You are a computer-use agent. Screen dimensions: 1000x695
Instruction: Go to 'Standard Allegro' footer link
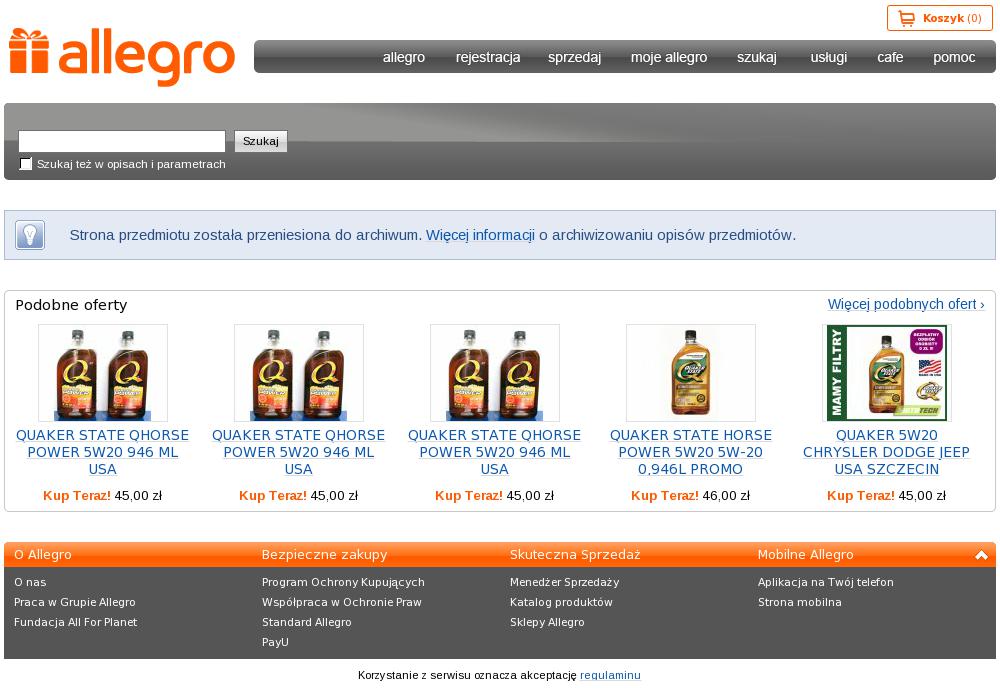coord(307,622)
